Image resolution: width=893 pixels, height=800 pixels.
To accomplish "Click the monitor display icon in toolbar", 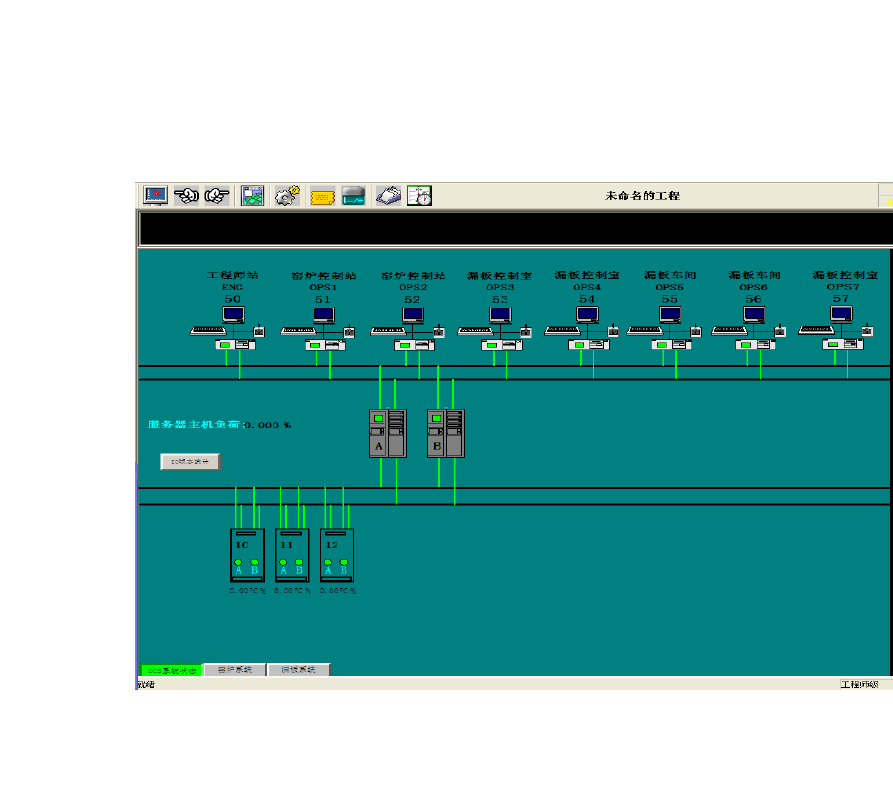I will [155, 196].
